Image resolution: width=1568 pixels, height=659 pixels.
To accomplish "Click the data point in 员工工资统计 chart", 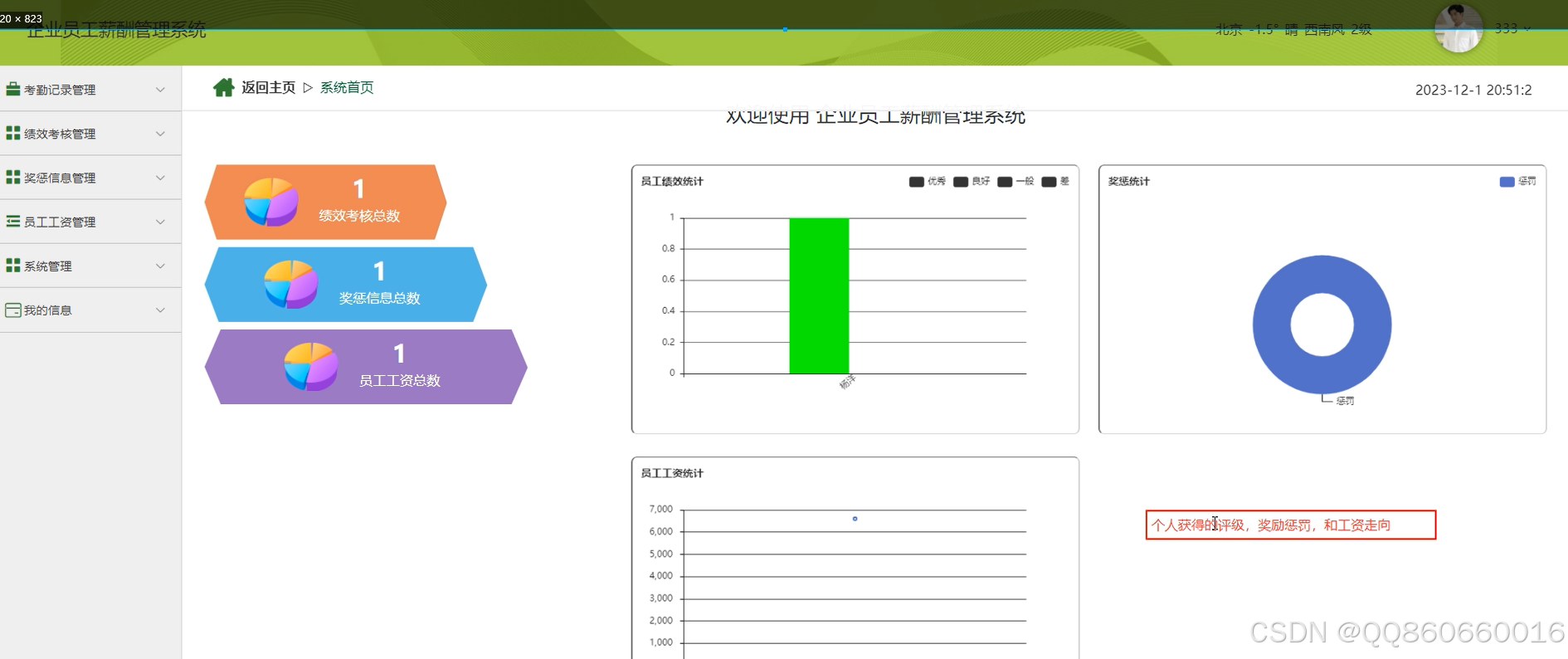I will click(x=855, y=519).
